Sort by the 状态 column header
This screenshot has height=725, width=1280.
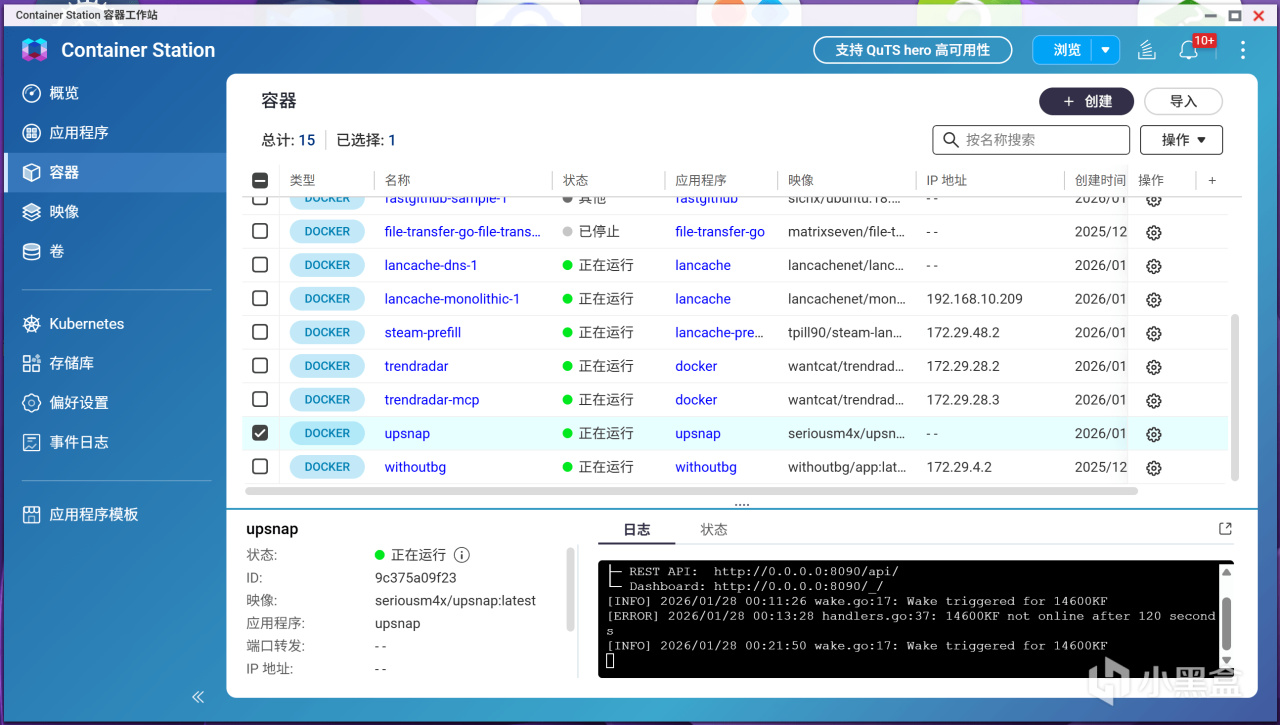575,180
